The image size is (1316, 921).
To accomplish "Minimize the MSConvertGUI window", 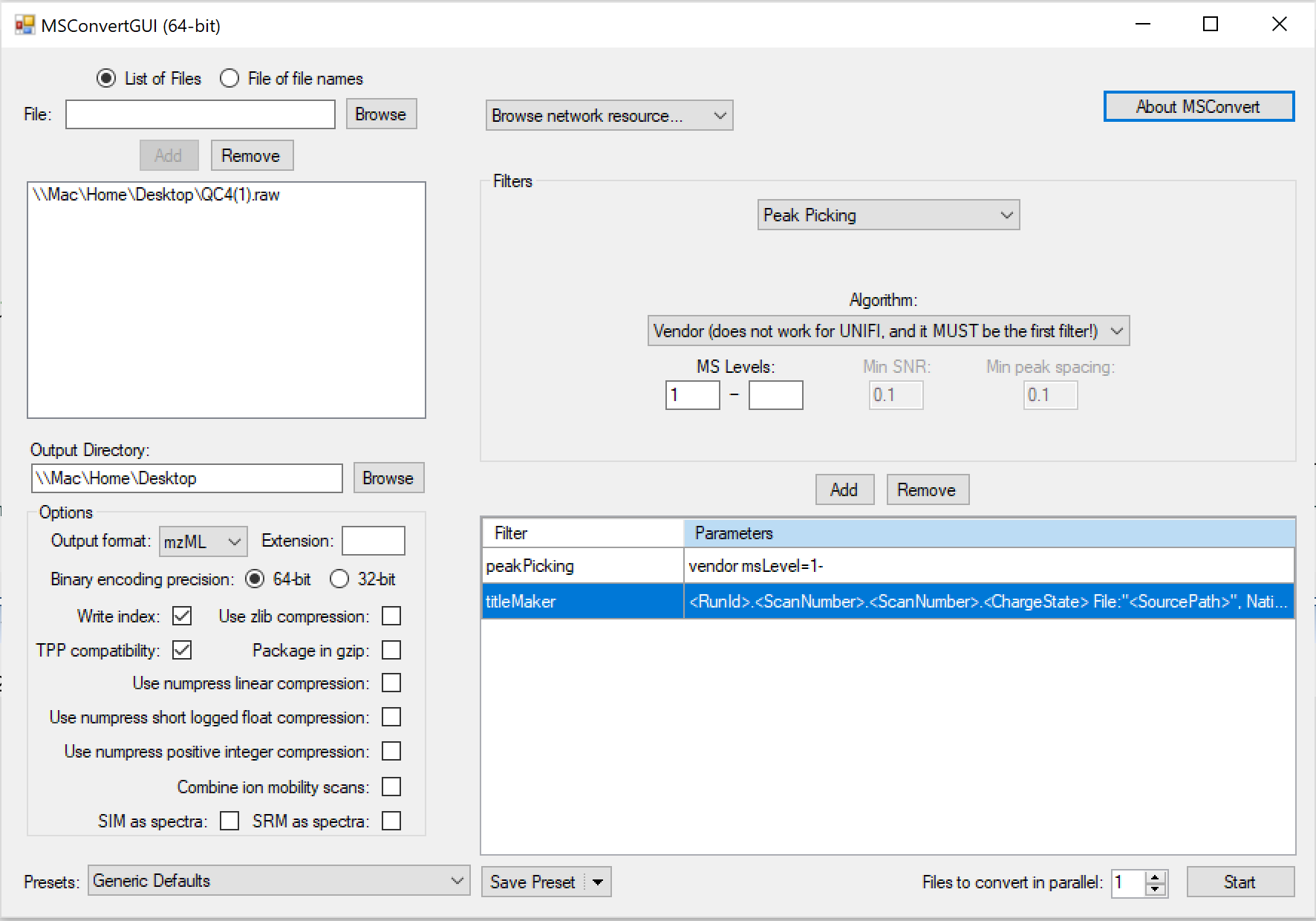I will 1144,25.
